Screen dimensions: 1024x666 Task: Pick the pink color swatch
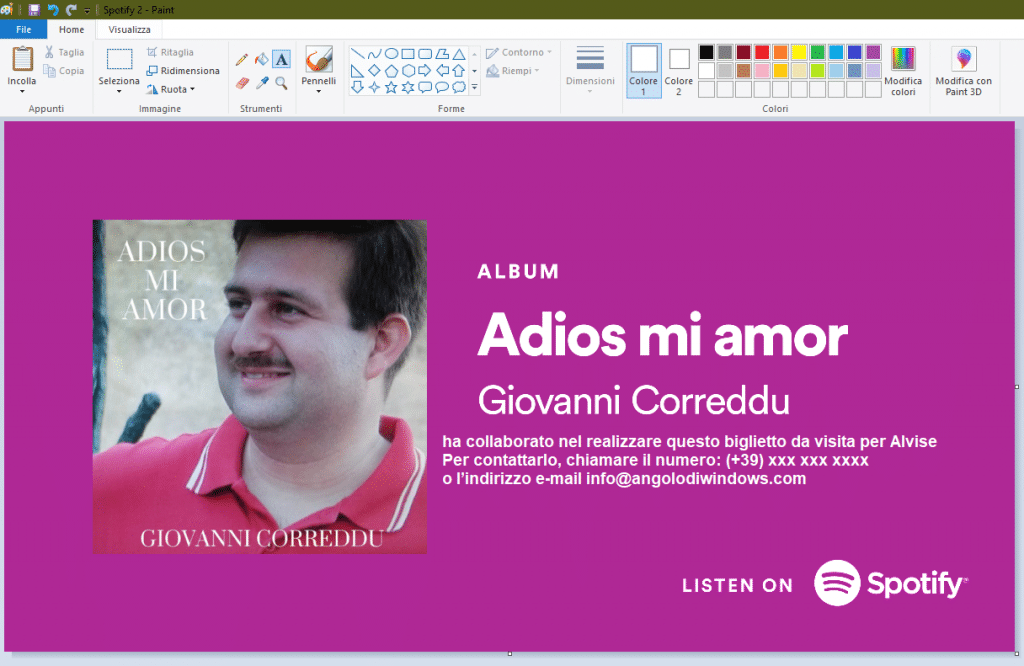click(x=762, y=71)
